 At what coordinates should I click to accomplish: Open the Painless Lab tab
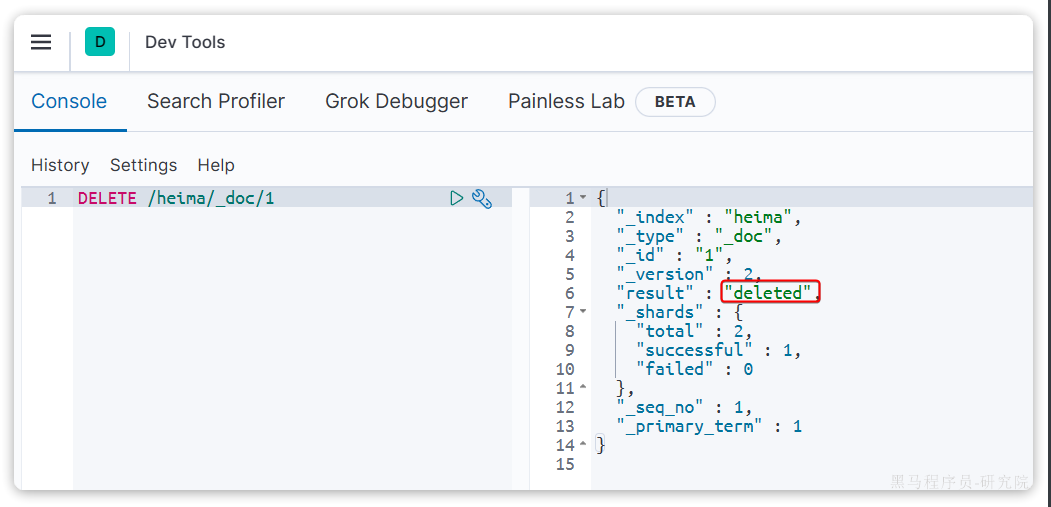pyautogui.click(x=566, y=101)
